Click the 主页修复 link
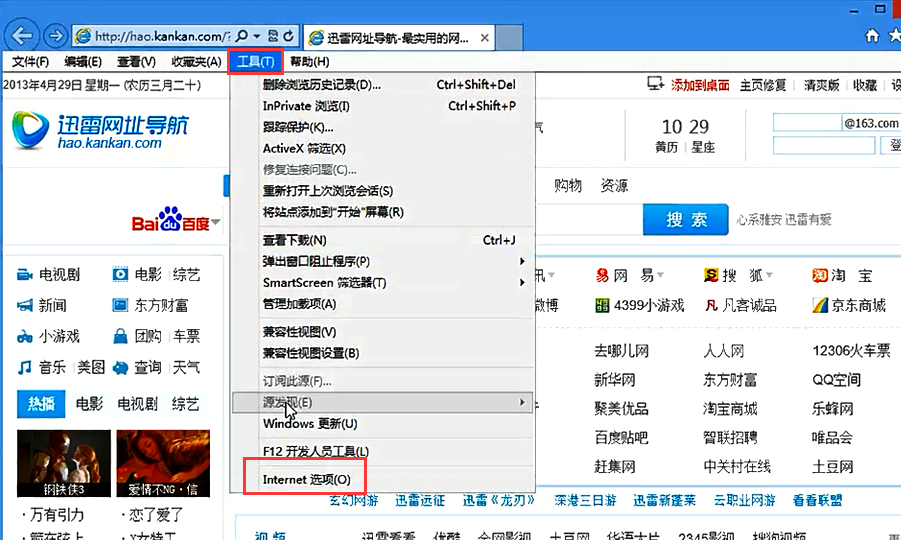This screenshot has width=901, height=540. click(x=763, y=86)
